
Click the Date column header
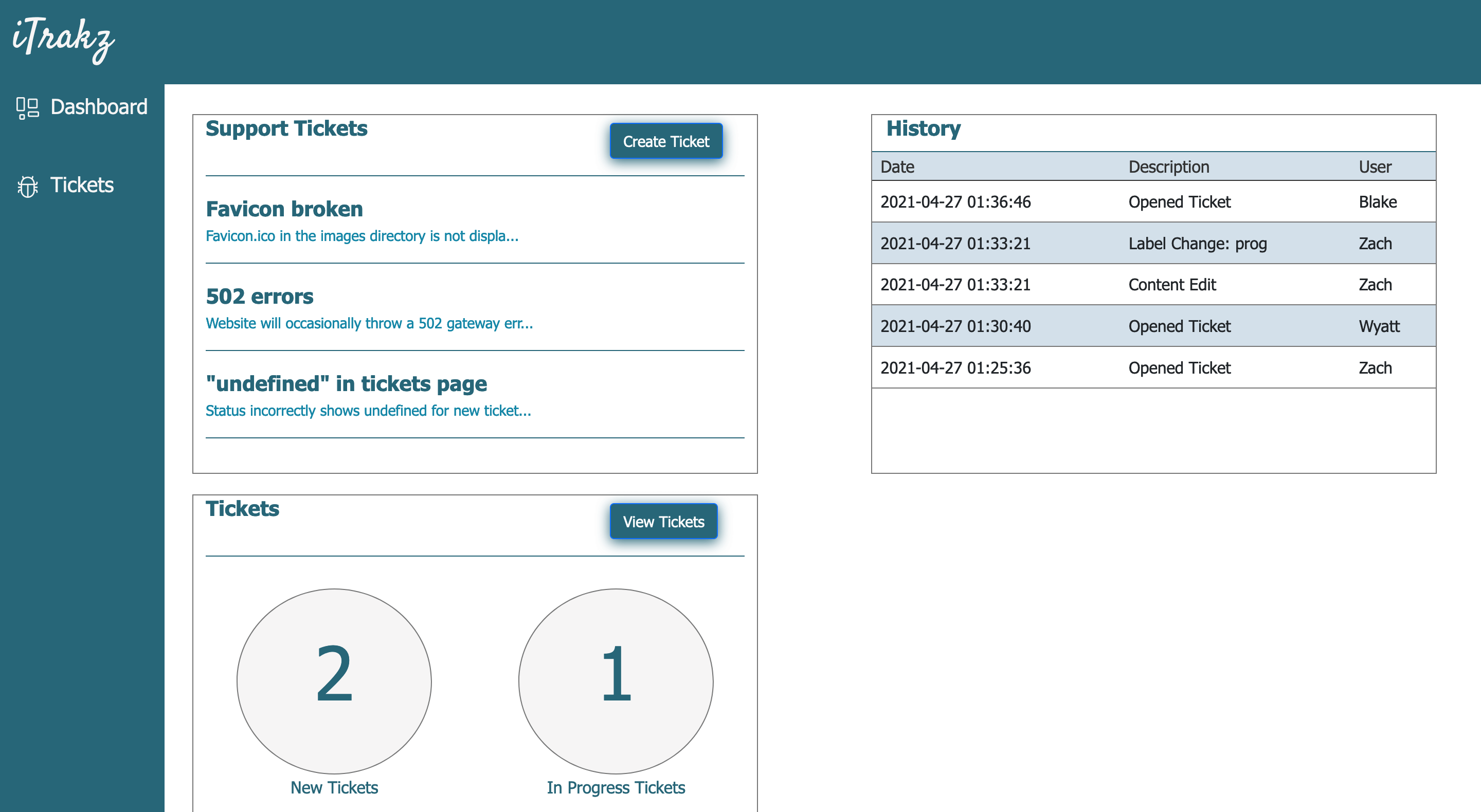coord(897,167)
